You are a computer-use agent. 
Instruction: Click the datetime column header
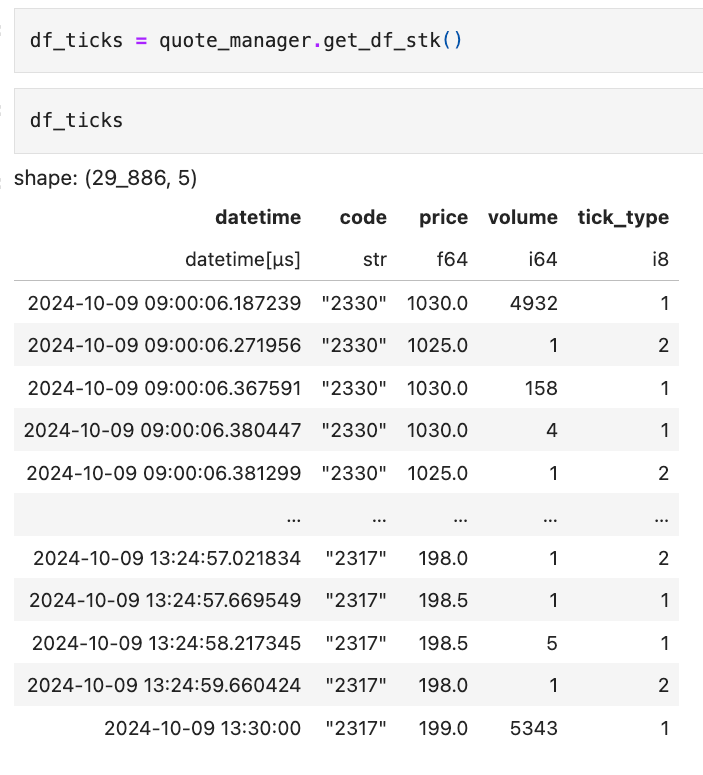(x=258, y=217)
